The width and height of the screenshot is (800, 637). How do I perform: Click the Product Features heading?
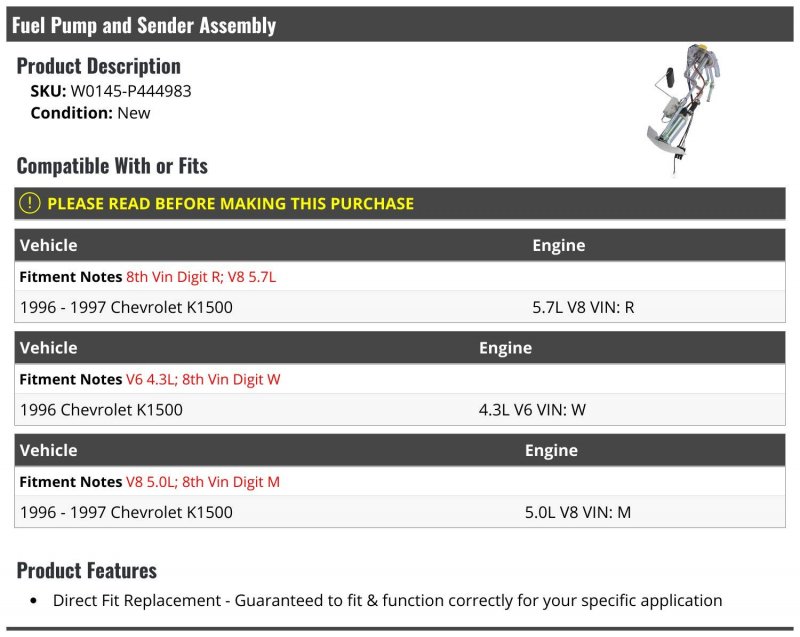tap(87, 570)
